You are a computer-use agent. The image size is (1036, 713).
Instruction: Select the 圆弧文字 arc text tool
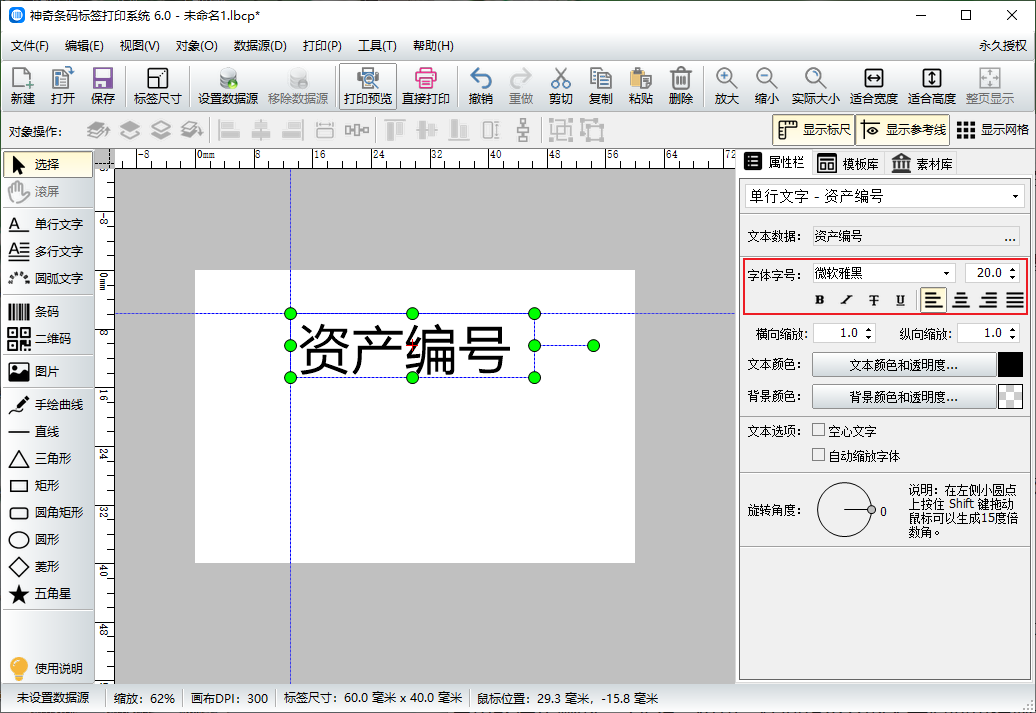pyautogui.click(x=47, y=278)
